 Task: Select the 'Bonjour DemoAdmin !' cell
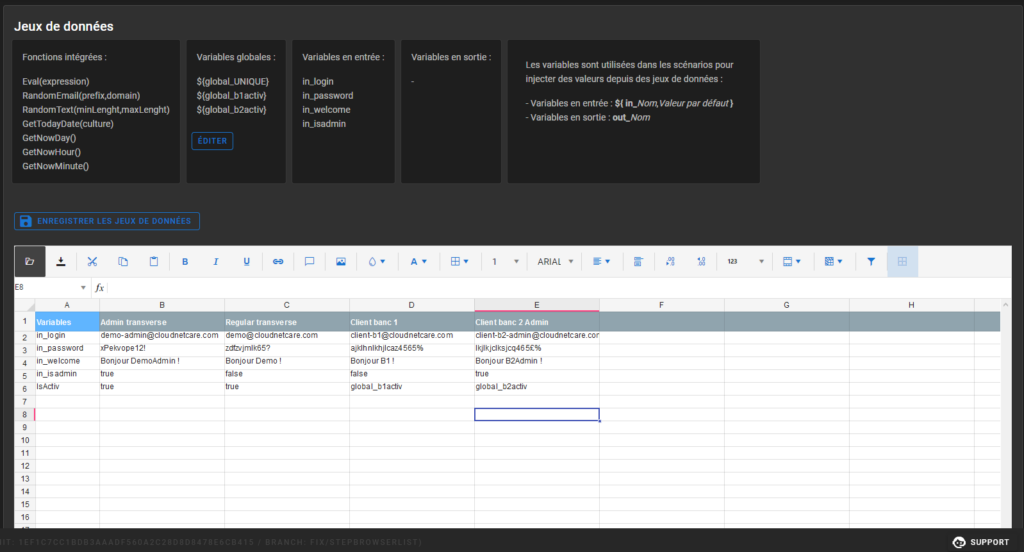[161, 361]
